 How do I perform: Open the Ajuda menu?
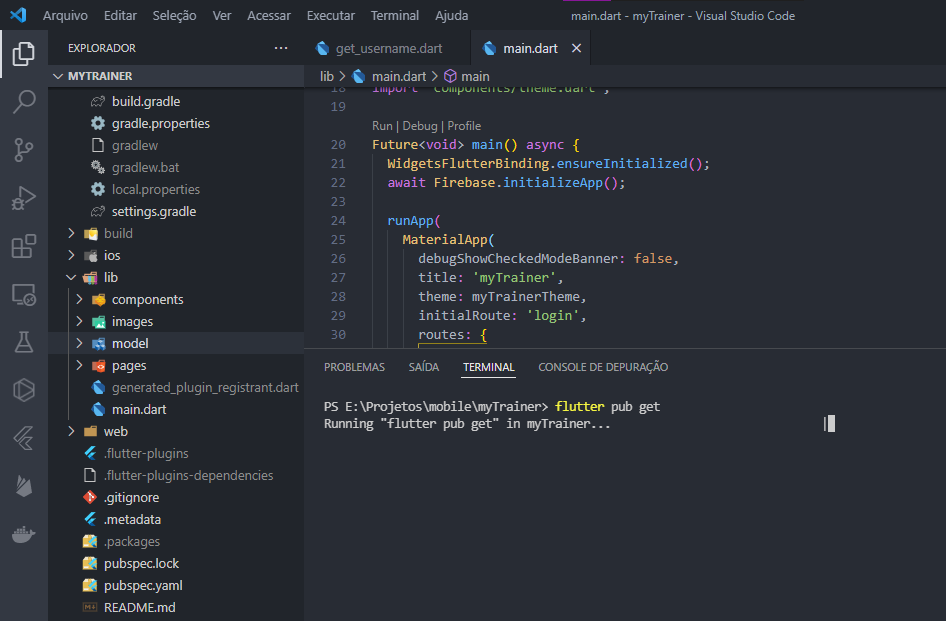[451, 16]
